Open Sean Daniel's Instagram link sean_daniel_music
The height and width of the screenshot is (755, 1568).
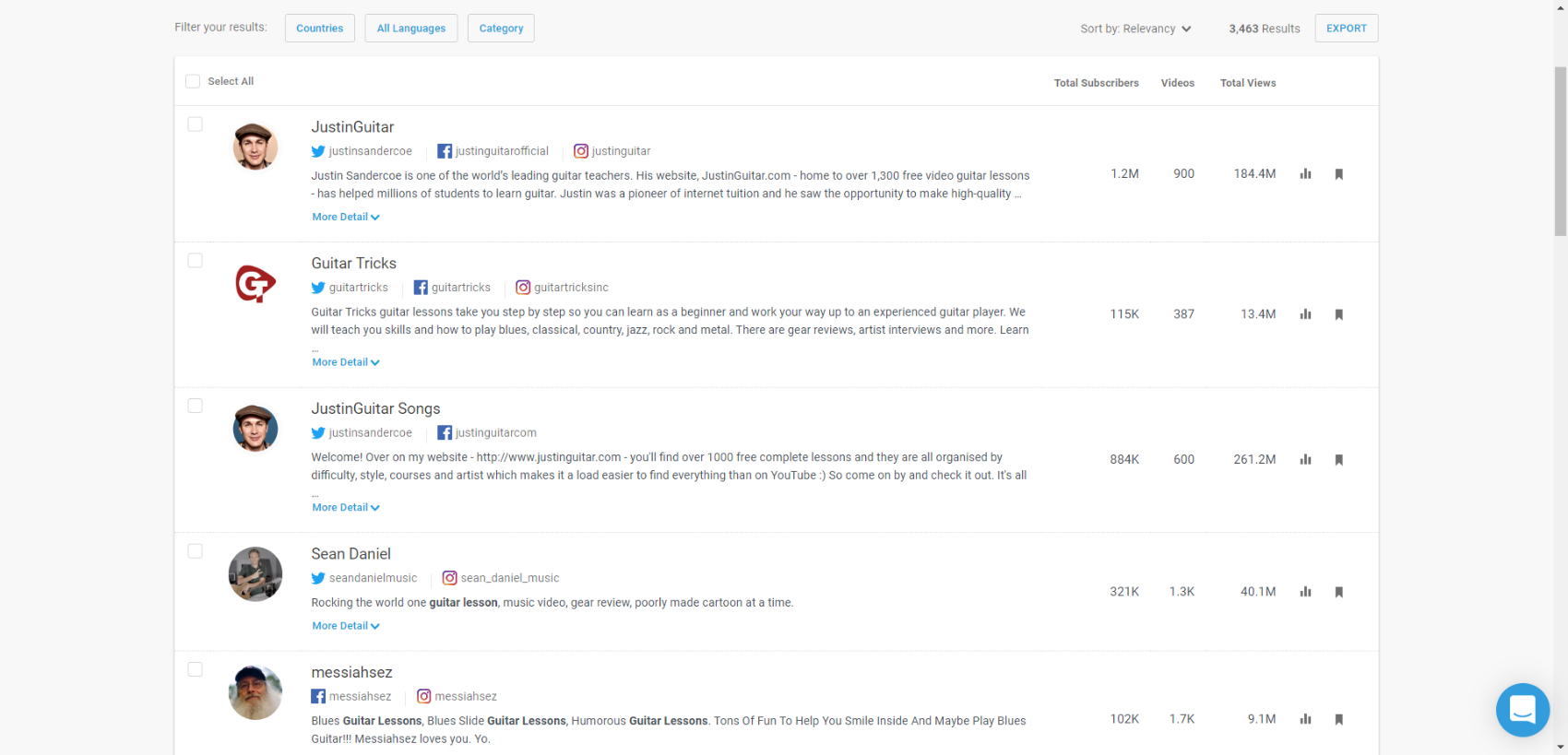pos(501,578)
